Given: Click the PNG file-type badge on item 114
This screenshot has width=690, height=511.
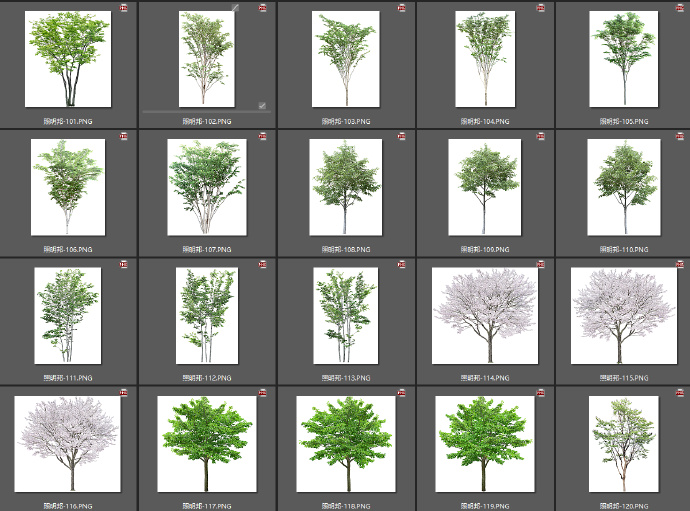Looking at the screenshot, I should [541, 265].
